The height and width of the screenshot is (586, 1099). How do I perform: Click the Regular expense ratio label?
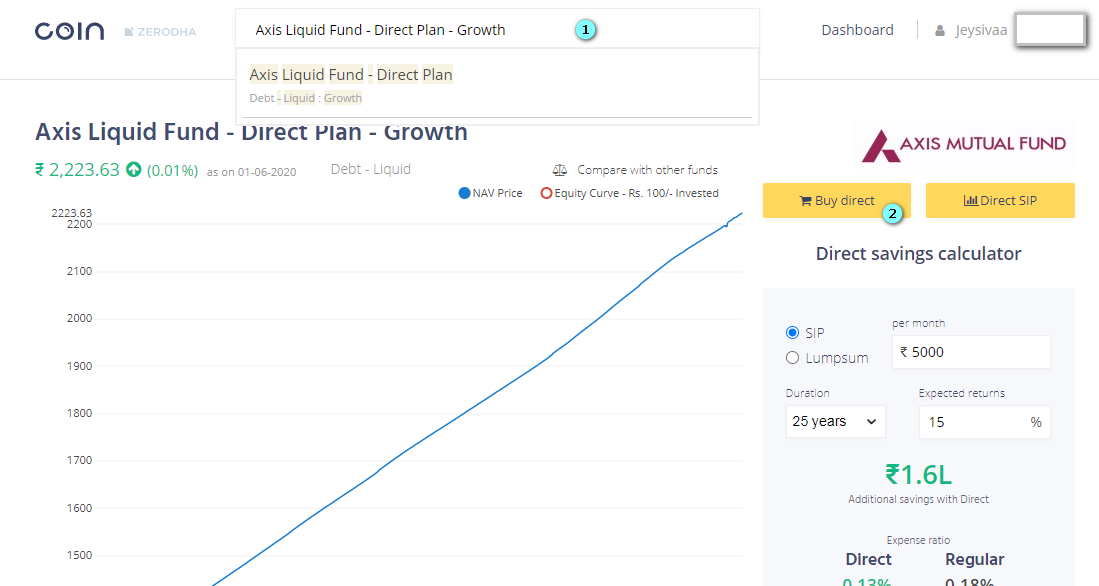click(974, 559)
